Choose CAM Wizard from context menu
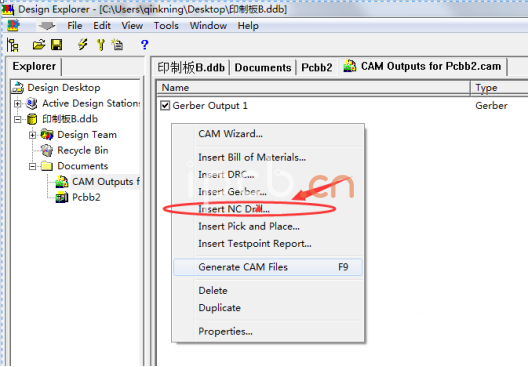This screenshot has height=367, width=528. pyautogui.click(x=230, y=134)
